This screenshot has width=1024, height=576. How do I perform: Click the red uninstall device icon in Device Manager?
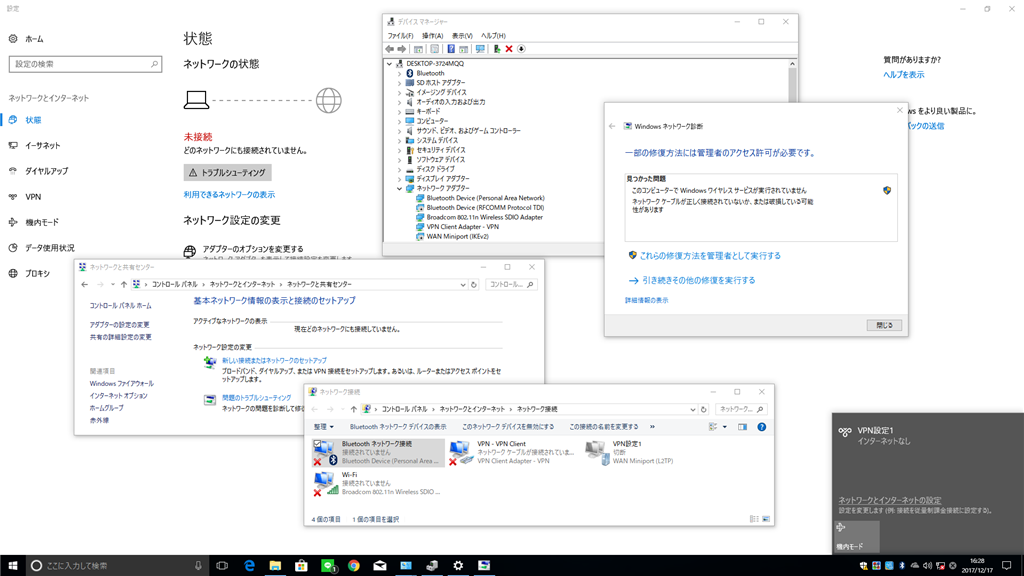(x=509, y=49)
